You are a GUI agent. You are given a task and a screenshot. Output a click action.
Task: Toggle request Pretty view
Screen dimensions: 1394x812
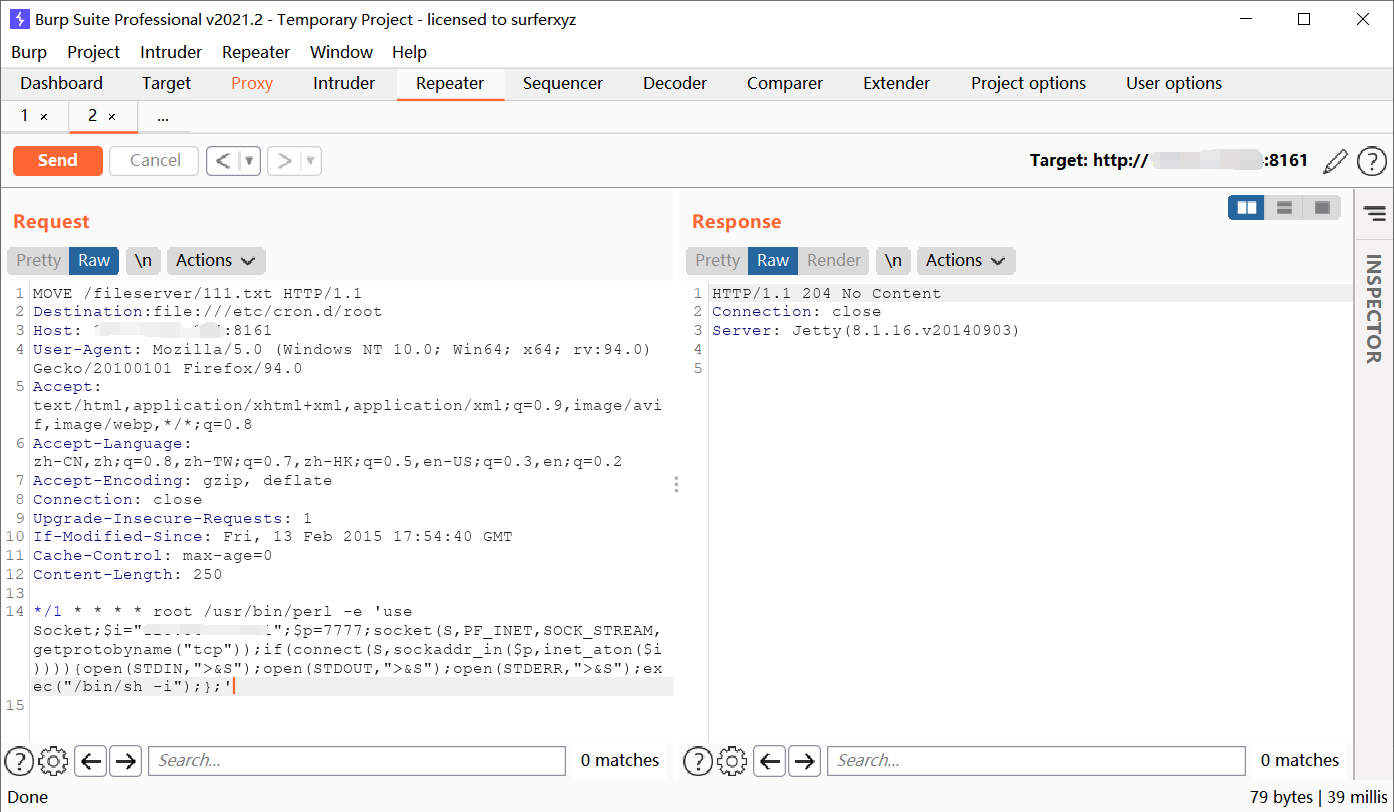39,261
